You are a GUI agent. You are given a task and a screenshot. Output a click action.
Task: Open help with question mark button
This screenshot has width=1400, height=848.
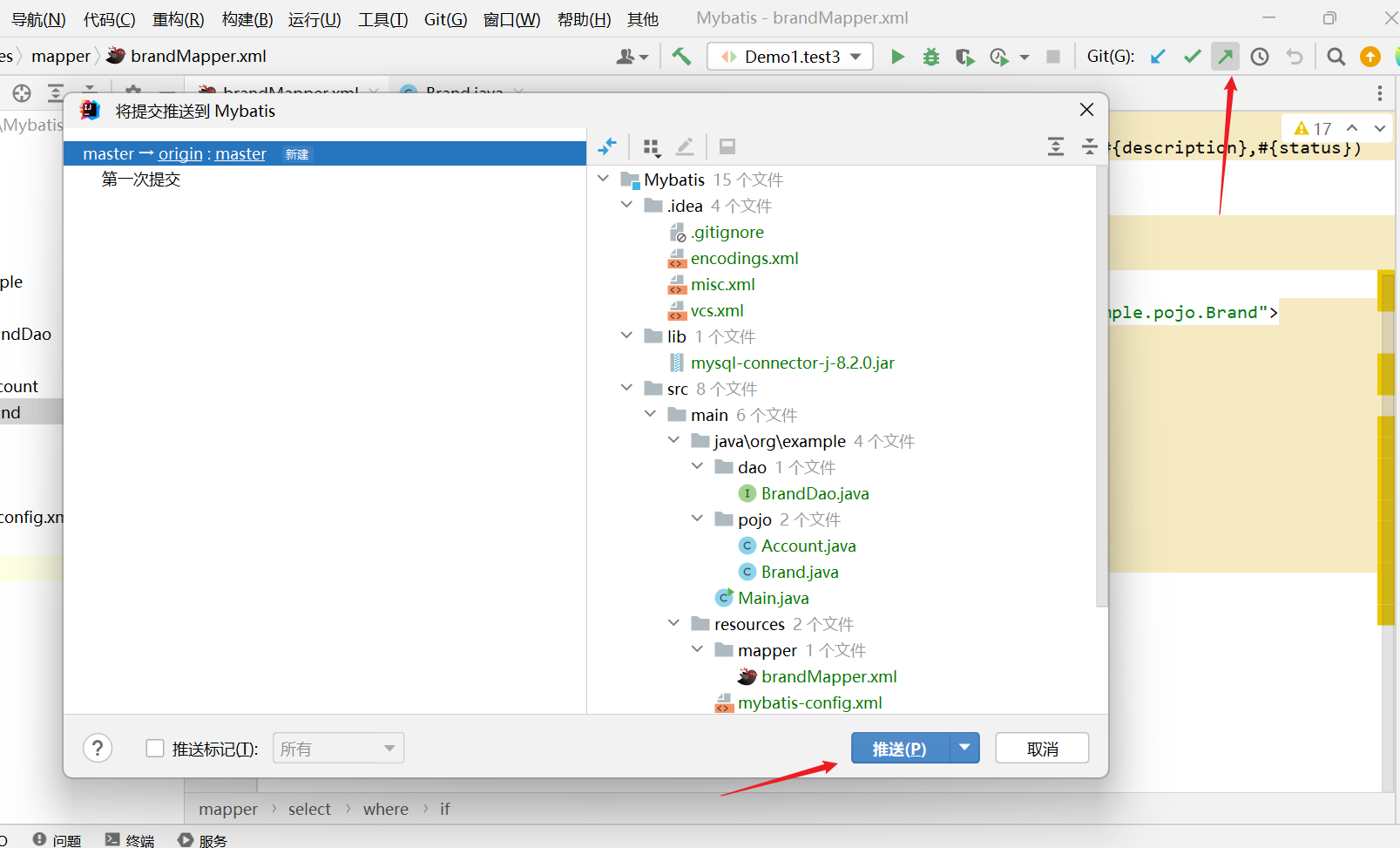98,748
